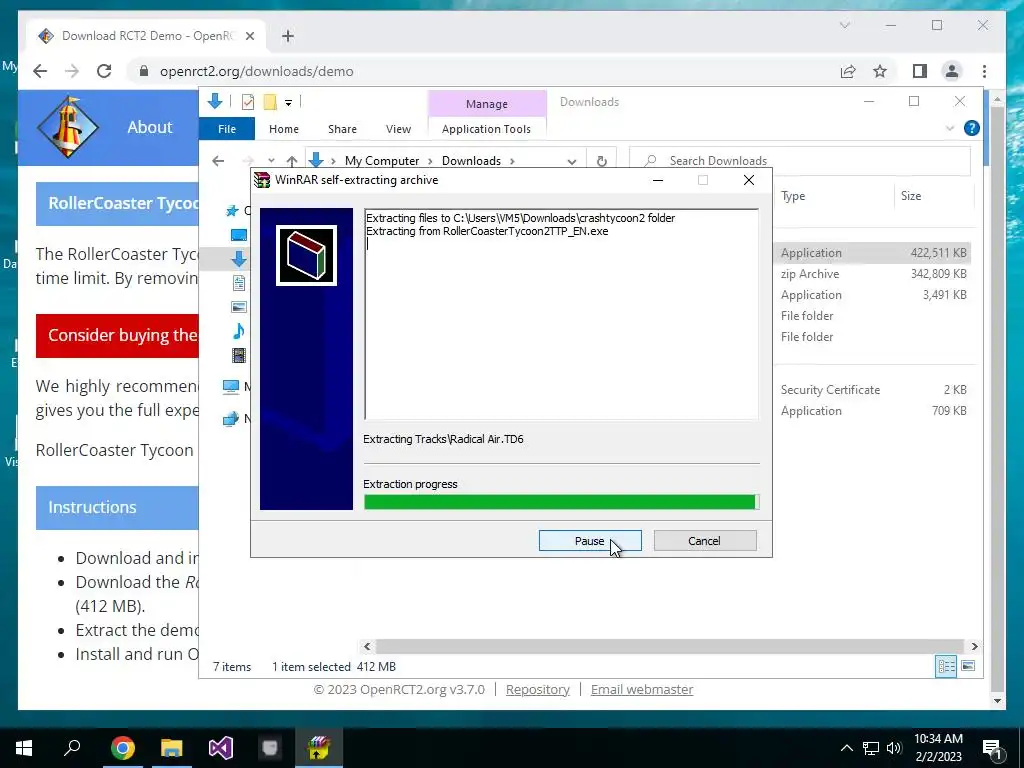Open the tab search dropdown in Chrome

(844, 25)
